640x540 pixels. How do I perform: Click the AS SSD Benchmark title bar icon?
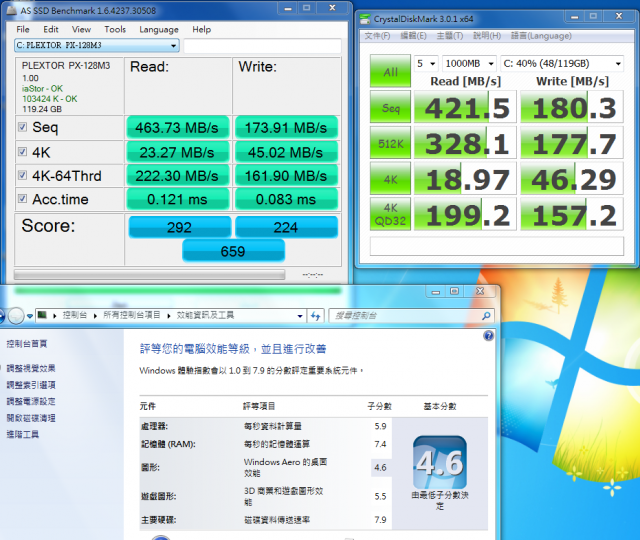(13, 10)
